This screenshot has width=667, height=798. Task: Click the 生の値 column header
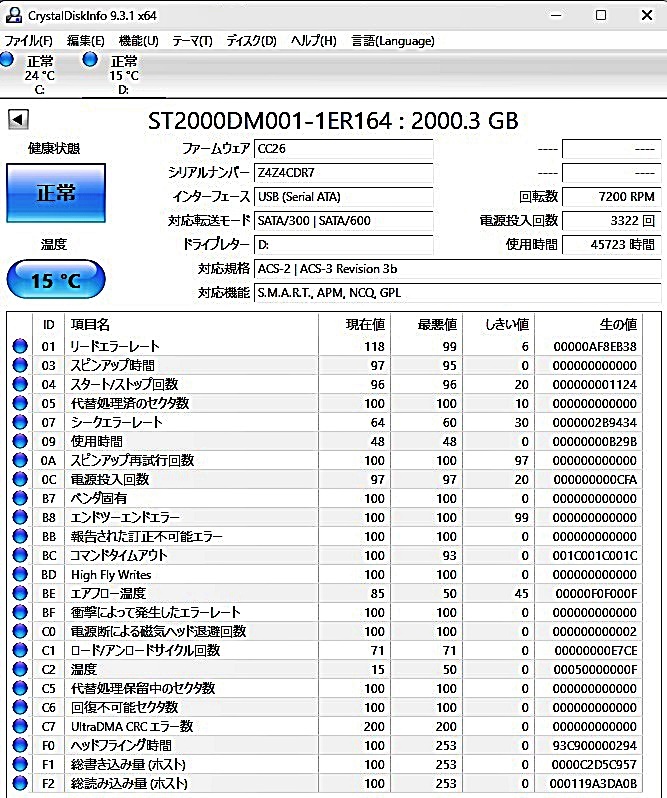tap(589, 324)
